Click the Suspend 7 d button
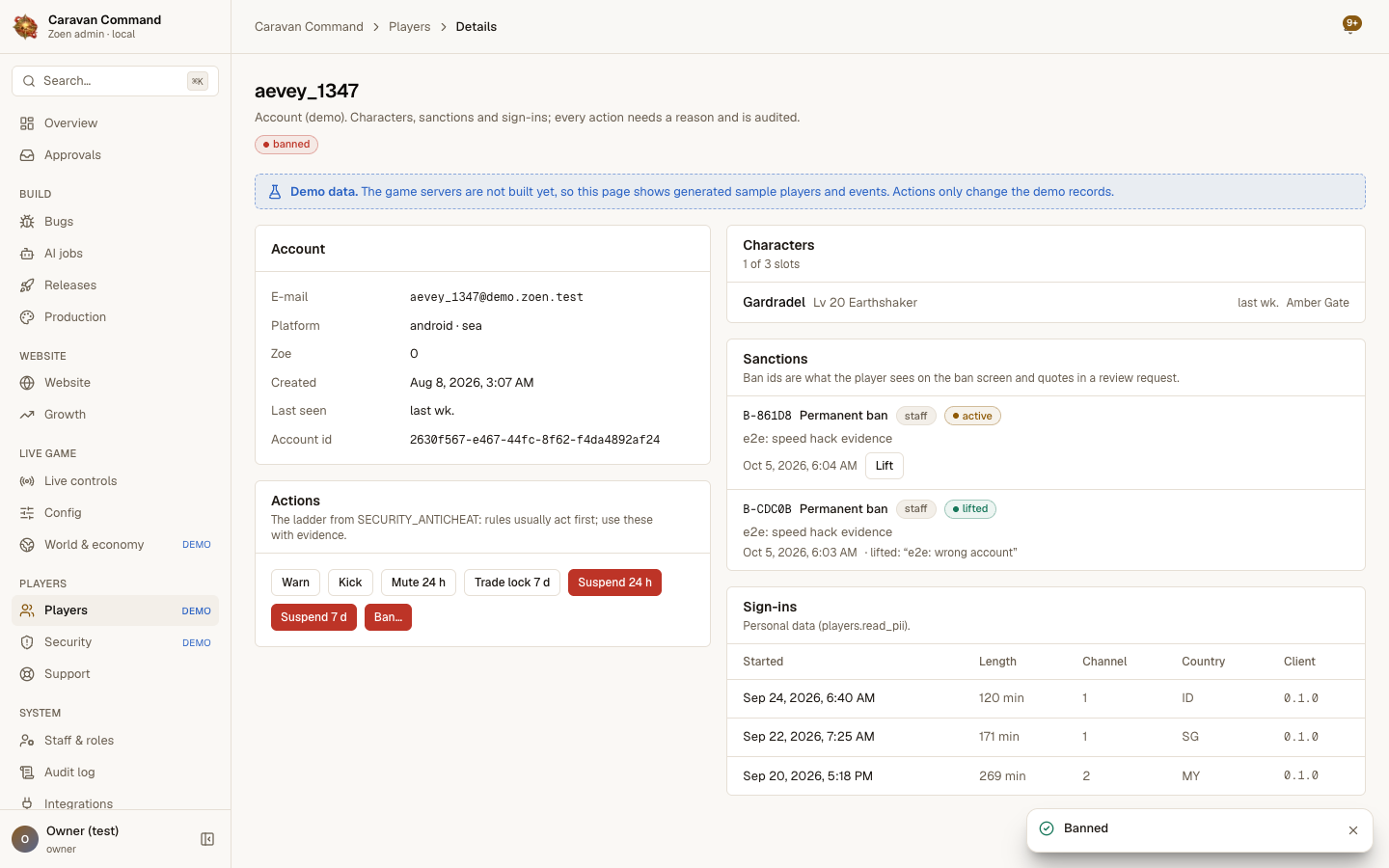 [x=313, y=617]
